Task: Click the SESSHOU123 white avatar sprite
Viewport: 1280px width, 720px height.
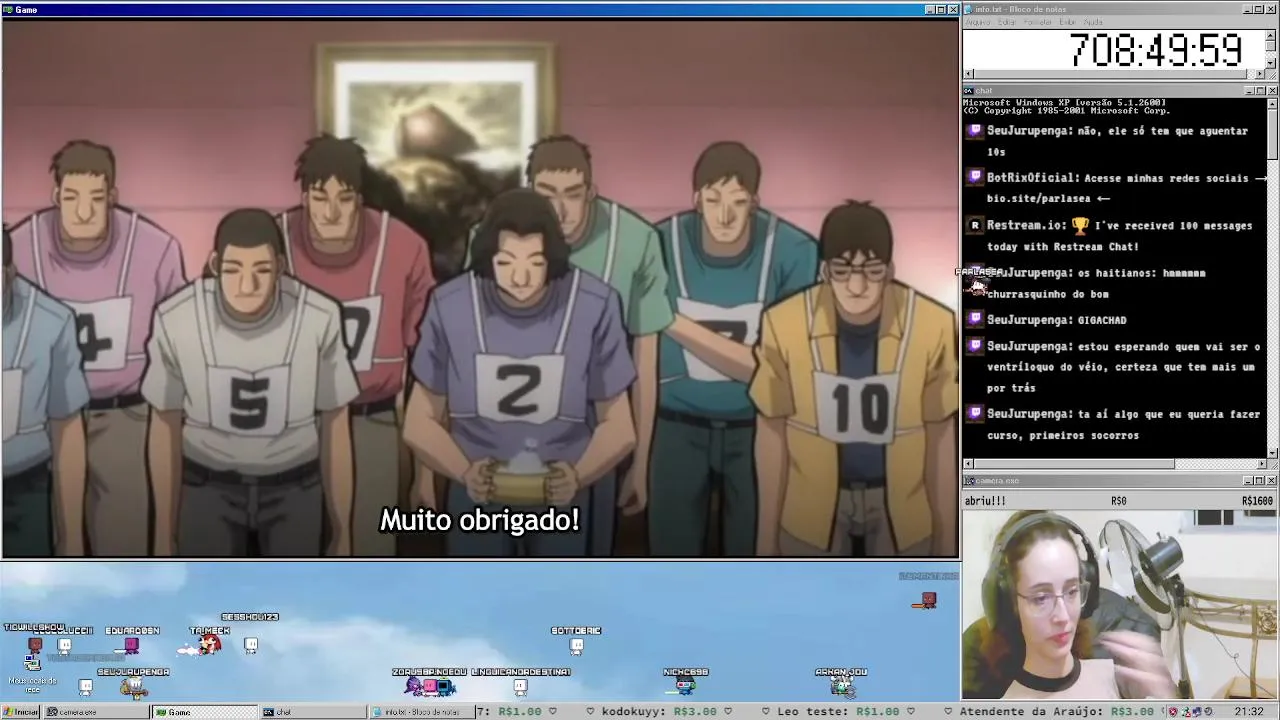Action: (x=251, y=645)
